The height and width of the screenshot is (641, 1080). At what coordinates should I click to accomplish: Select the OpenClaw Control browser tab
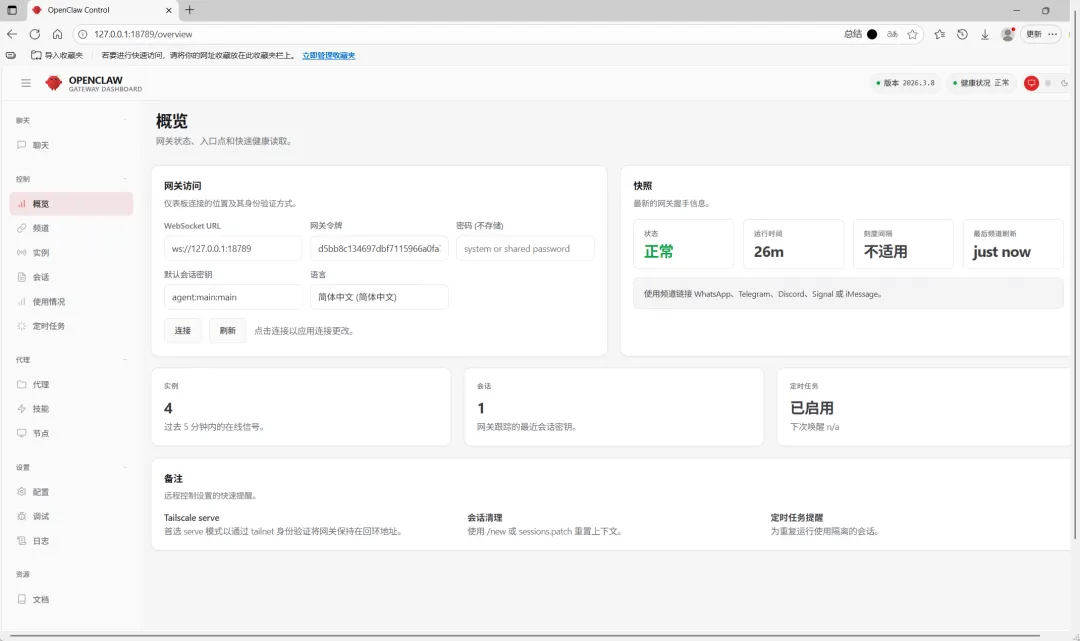click(x=102, y=10)
